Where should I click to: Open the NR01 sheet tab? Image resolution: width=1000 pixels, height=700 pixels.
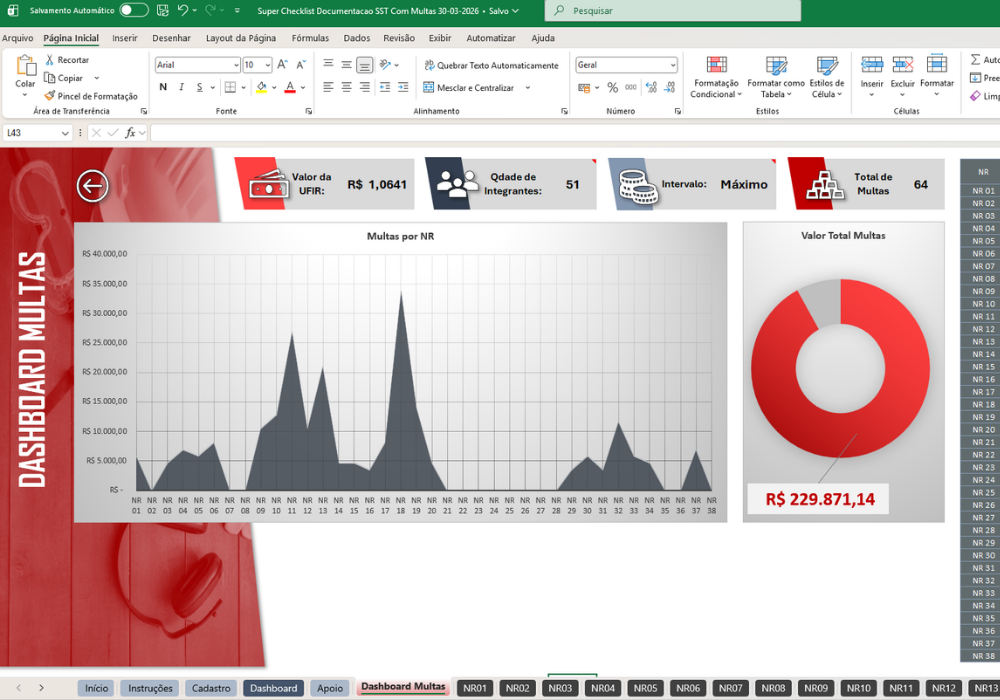click(475, 688)
